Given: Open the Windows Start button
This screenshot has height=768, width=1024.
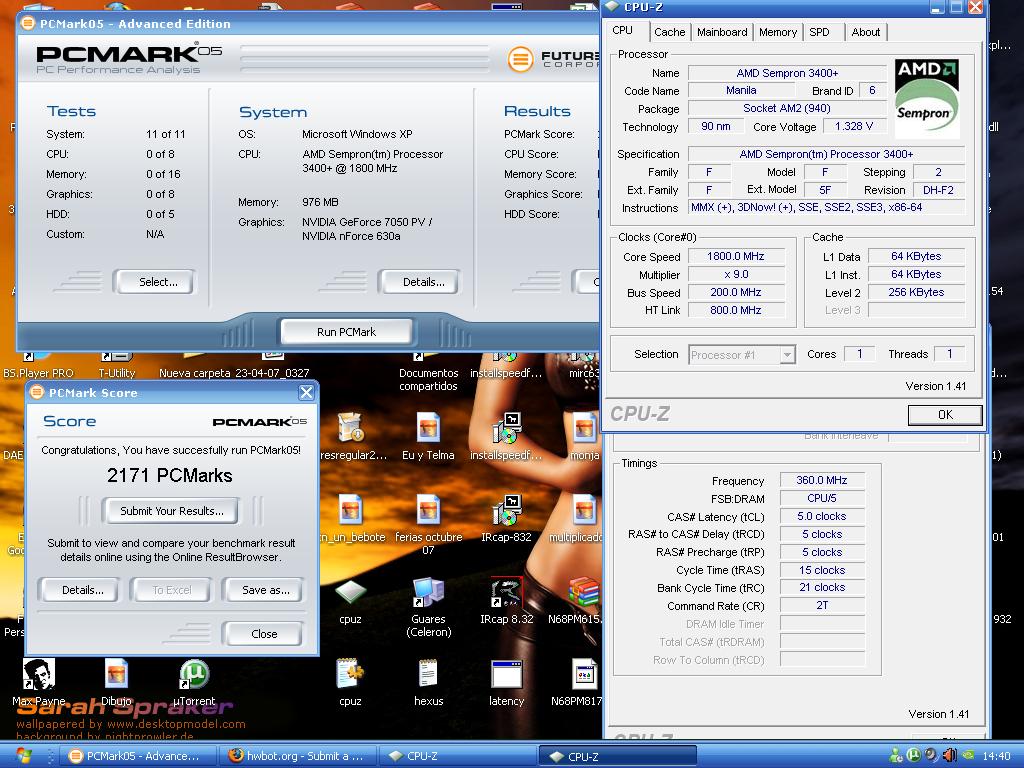Looking at the screenshot, I should tap(22, 756).
